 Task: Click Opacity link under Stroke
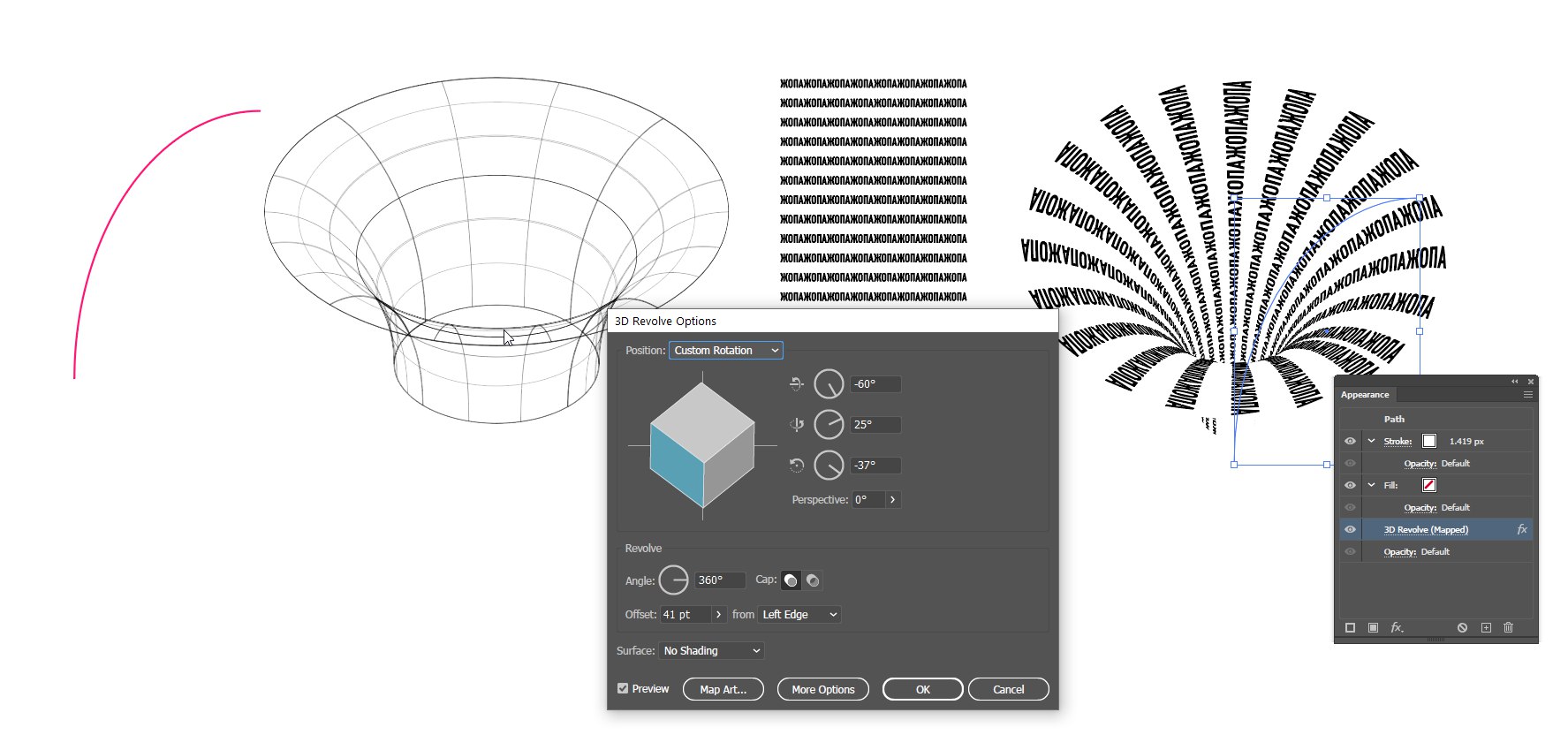coord(1420,463)
